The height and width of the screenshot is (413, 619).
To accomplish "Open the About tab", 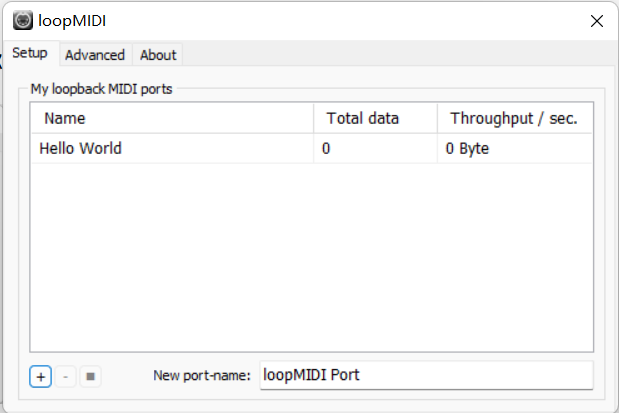I will (x=158, y=55).
